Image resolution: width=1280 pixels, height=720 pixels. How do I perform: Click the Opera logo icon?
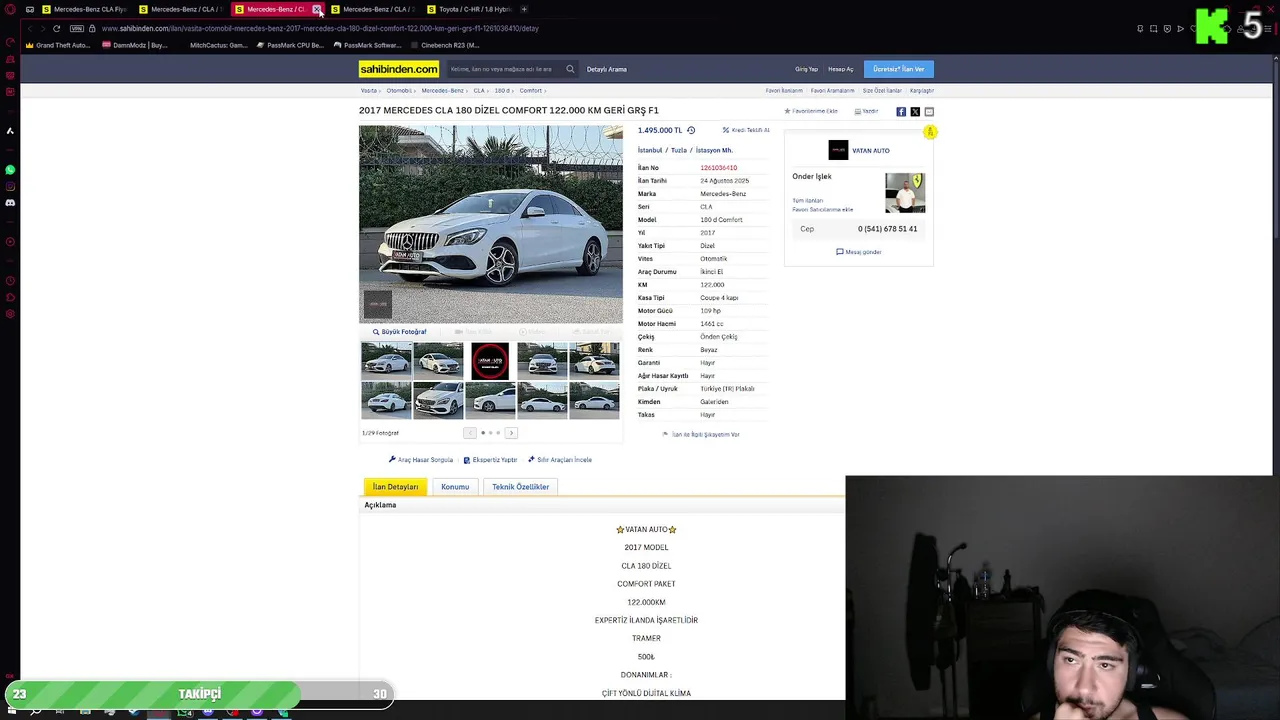[x=10, y=9]
